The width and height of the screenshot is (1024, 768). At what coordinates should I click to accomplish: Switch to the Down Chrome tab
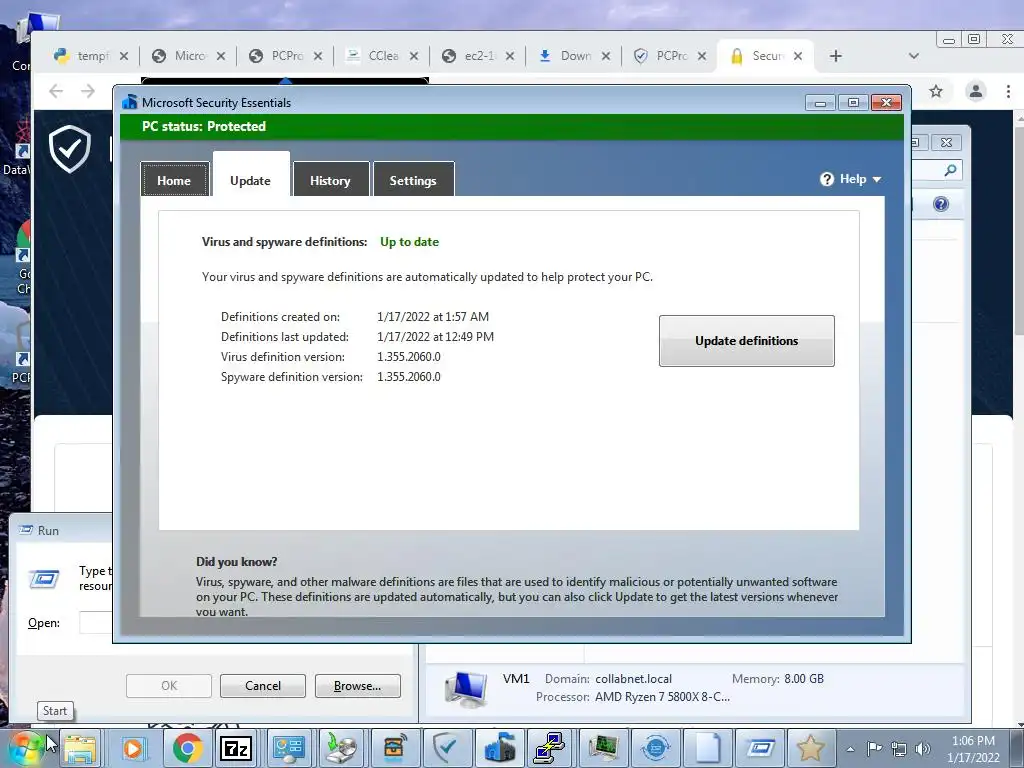pyautogui.click(x=575, y=56)
